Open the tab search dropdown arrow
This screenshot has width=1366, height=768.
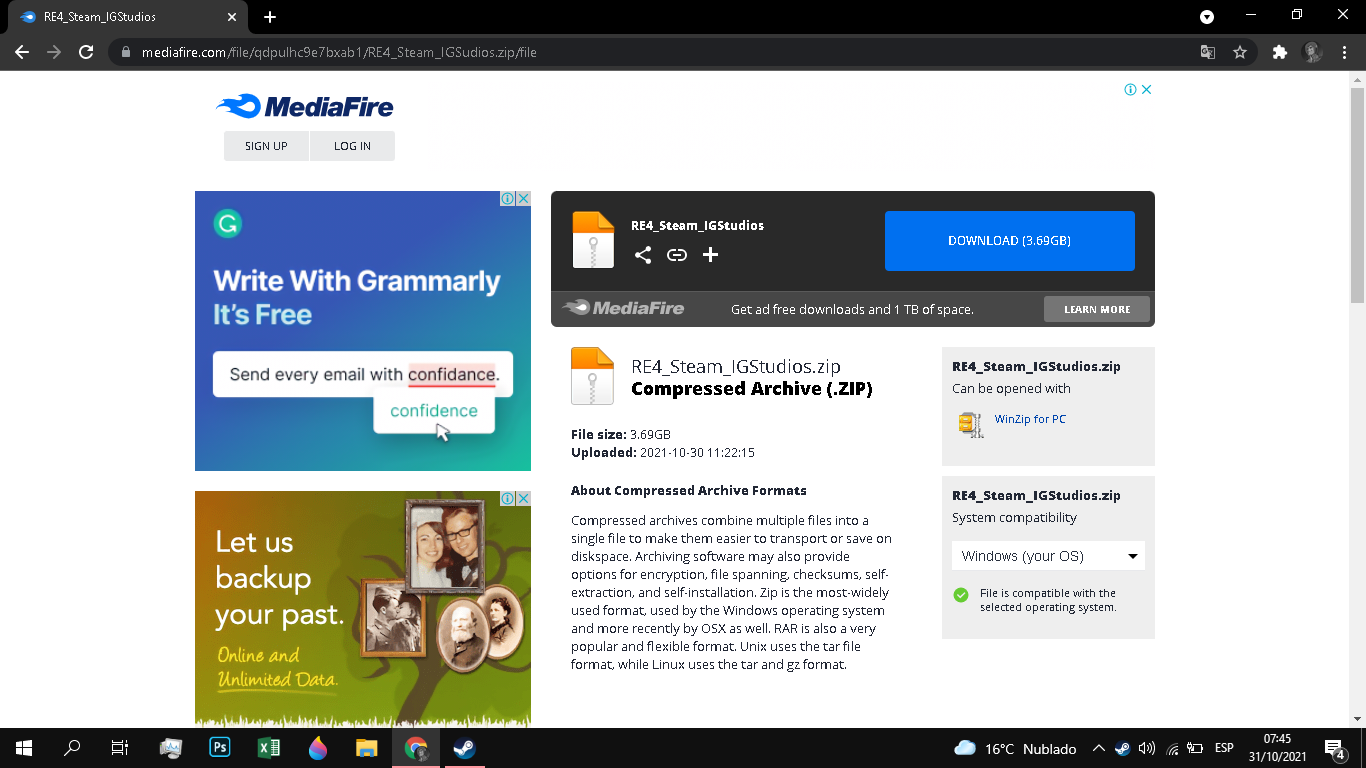(1207, 17)
